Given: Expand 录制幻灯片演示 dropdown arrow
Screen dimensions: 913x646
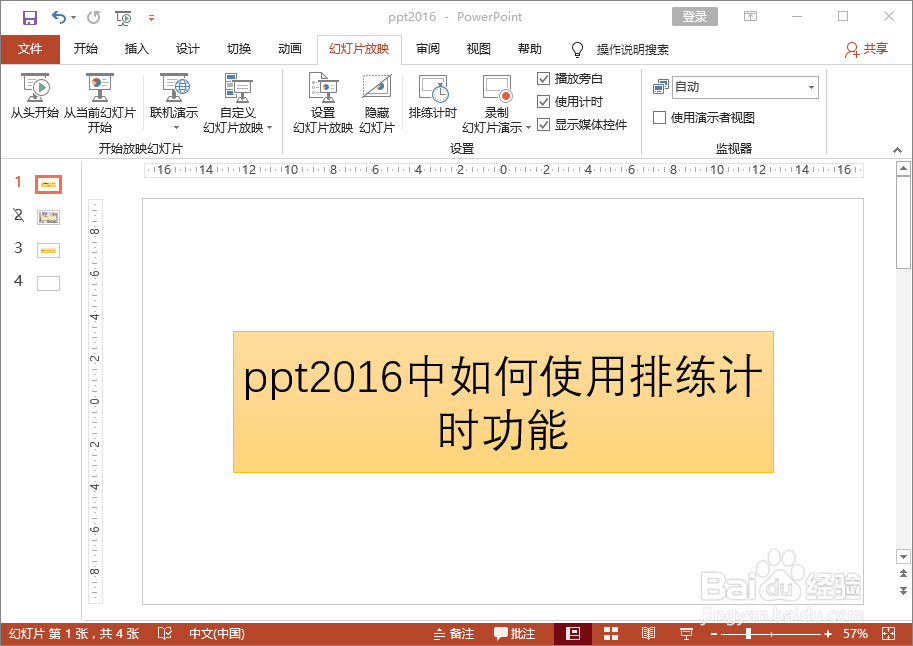Looking at the screenshot, I should click(x=528, y=128).
